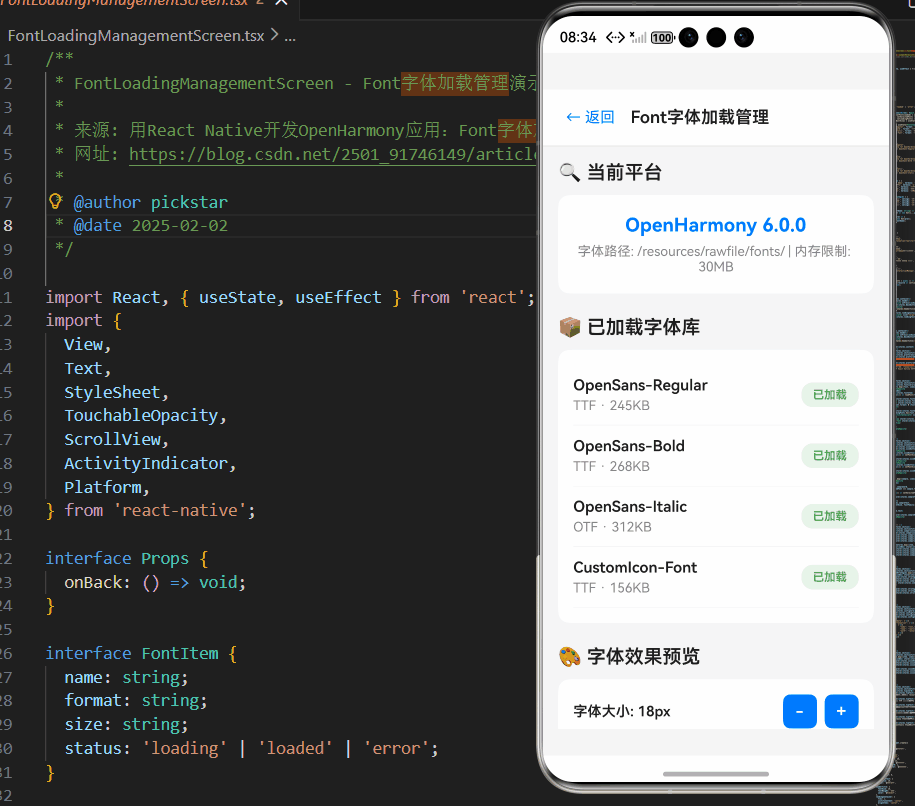Click the ActivityIndicator import name
The image size is (915, 806).
145,463
